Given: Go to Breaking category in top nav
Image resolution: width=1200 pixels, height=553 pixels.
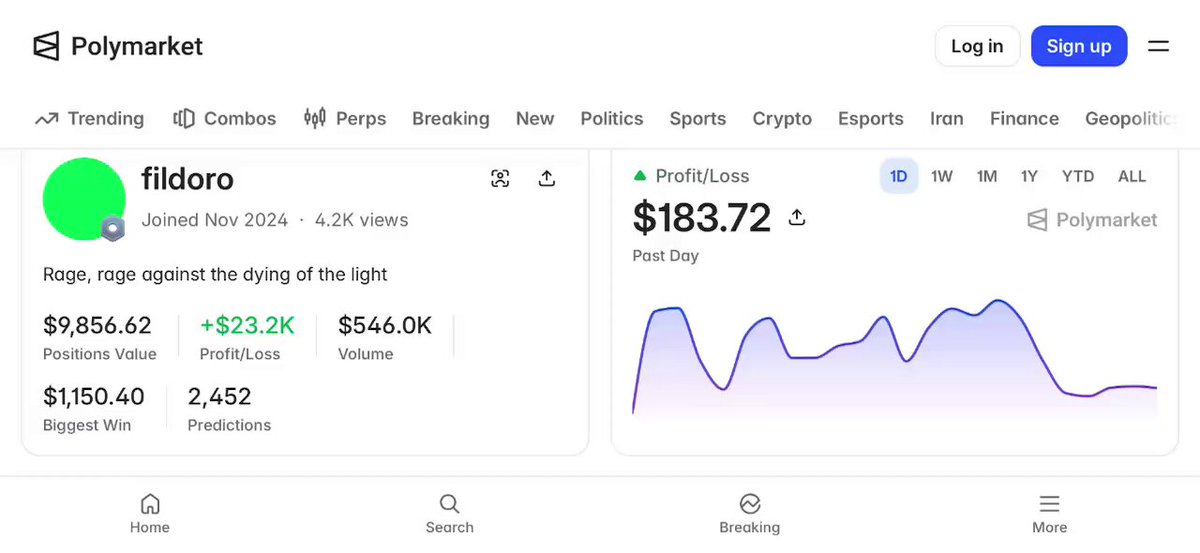Looking at the screenshot, I should coord(451,118).
